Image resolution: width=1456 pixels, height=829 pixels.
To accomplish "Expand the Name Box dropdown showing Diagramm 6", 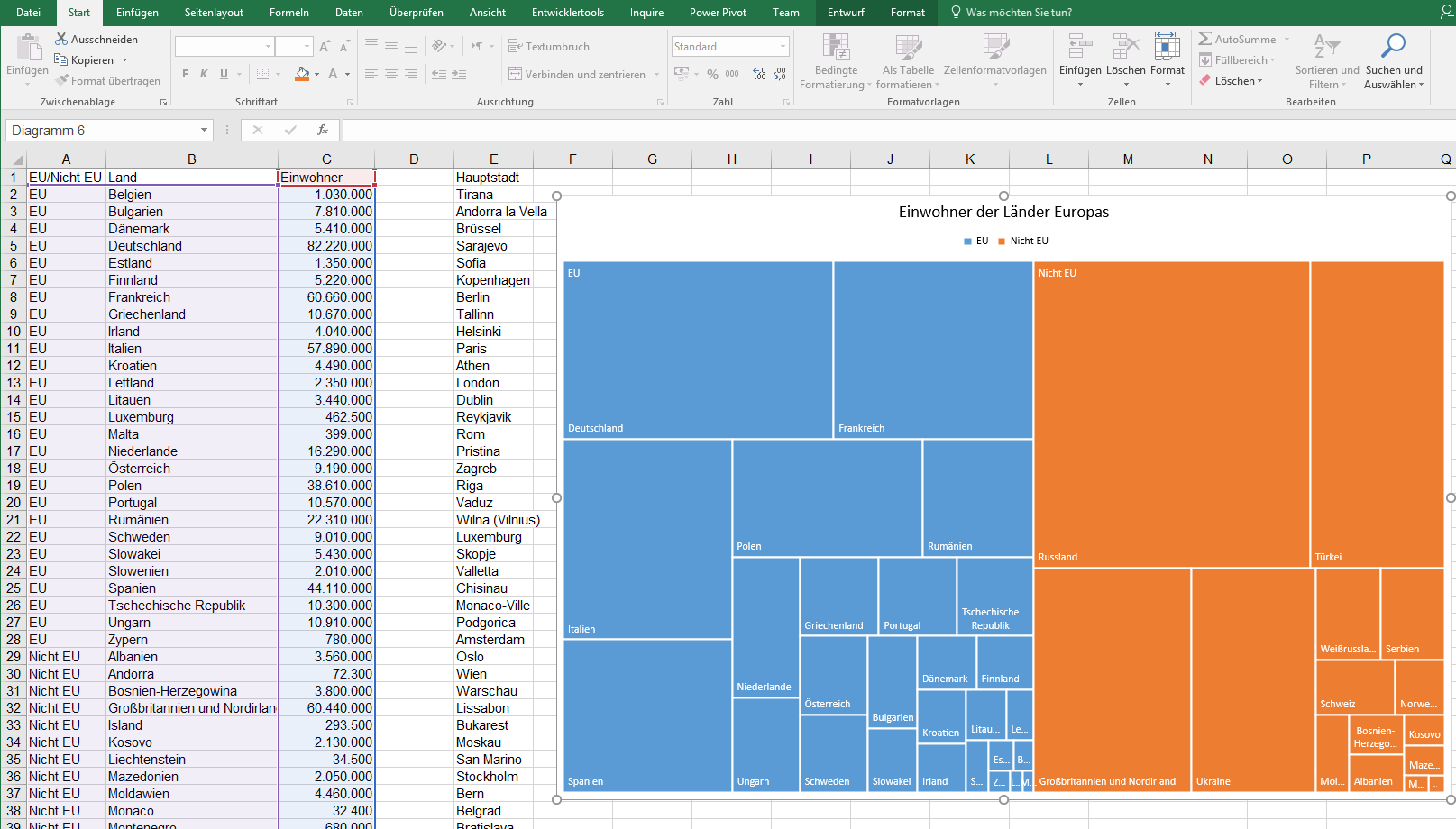I will point(203,130).
